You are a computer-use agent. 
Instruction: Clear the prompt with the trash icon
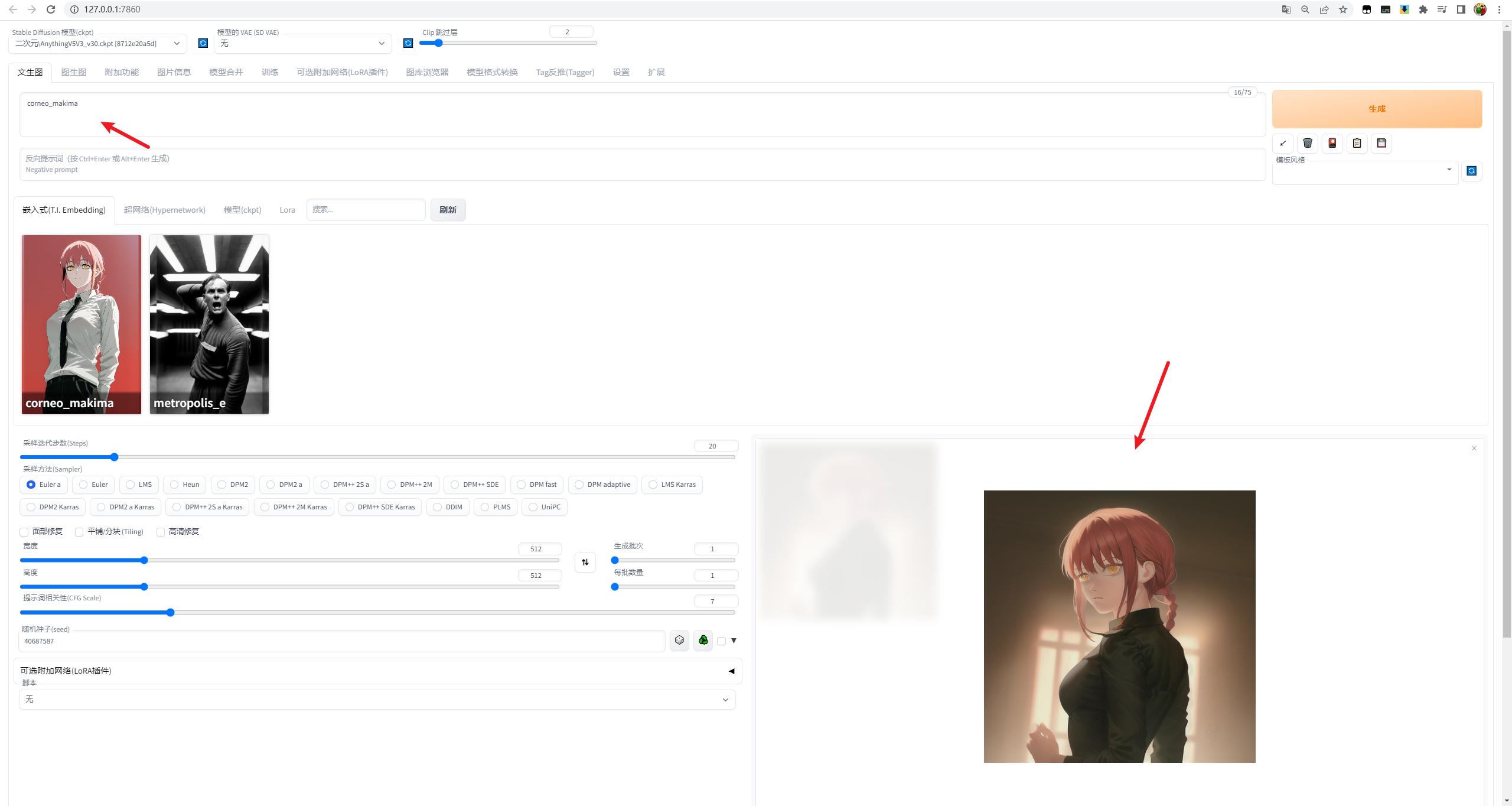click(1308, 143)
